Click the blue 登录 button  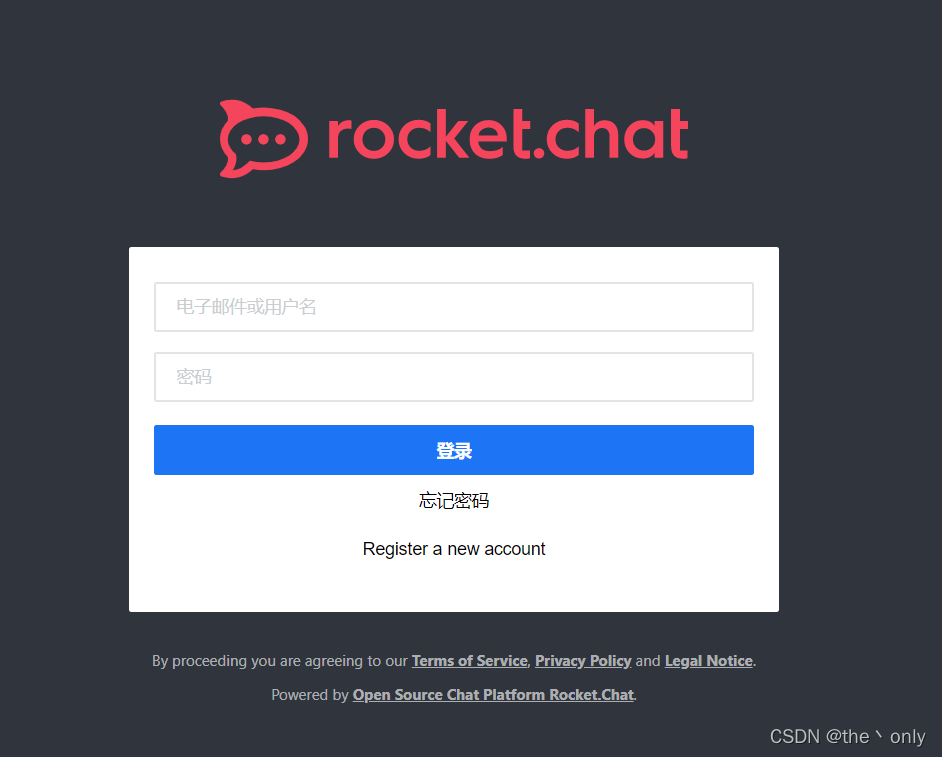[x=454, y=450]
